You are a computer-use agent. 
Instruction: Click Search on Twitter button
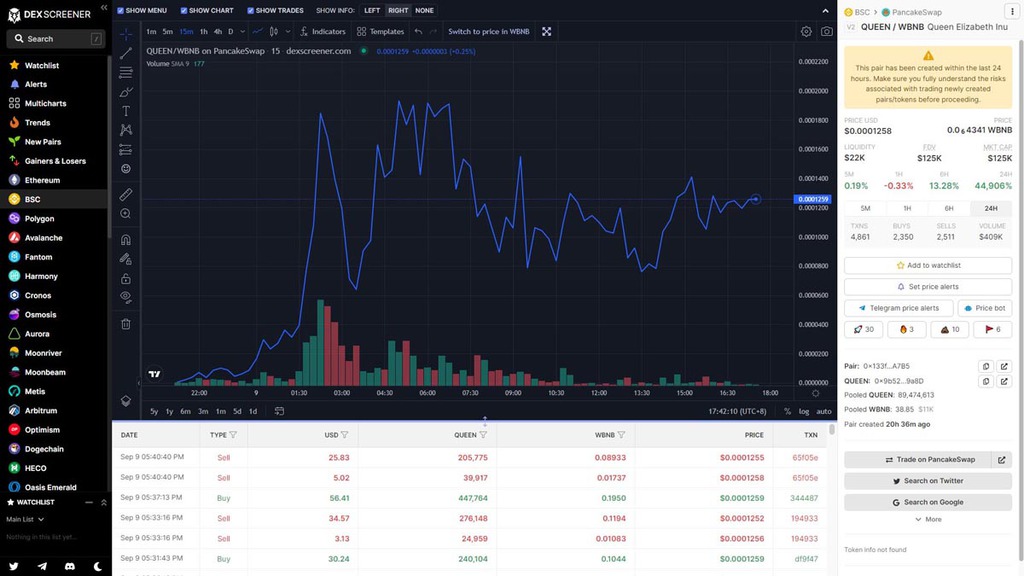pos(928,481)
